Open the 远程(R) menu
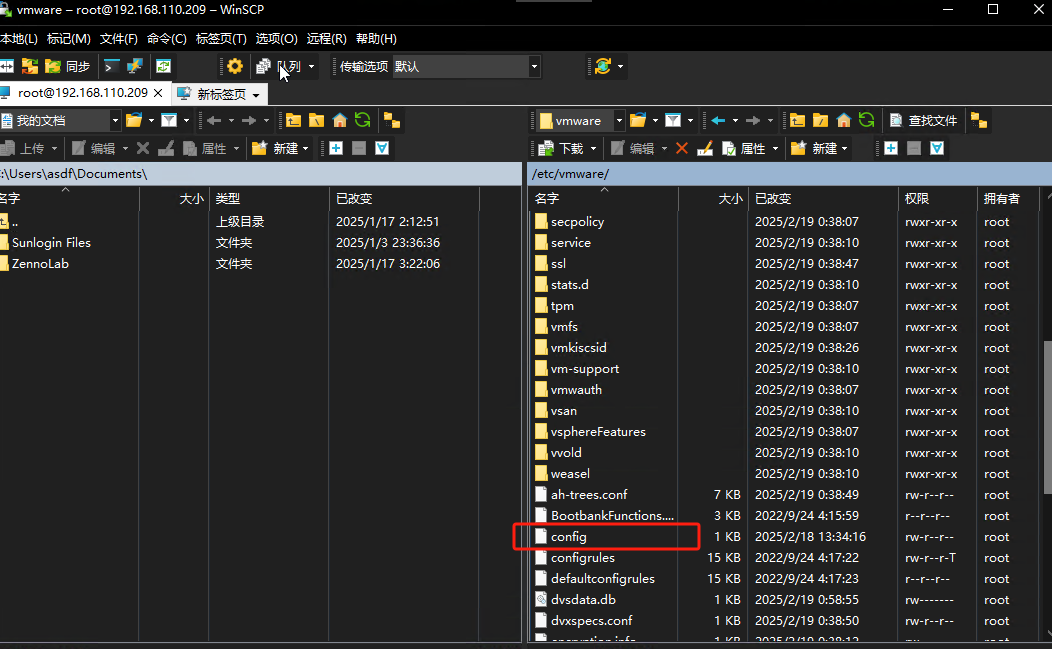The image size is (1052, 649). click(x=327, y=39)
